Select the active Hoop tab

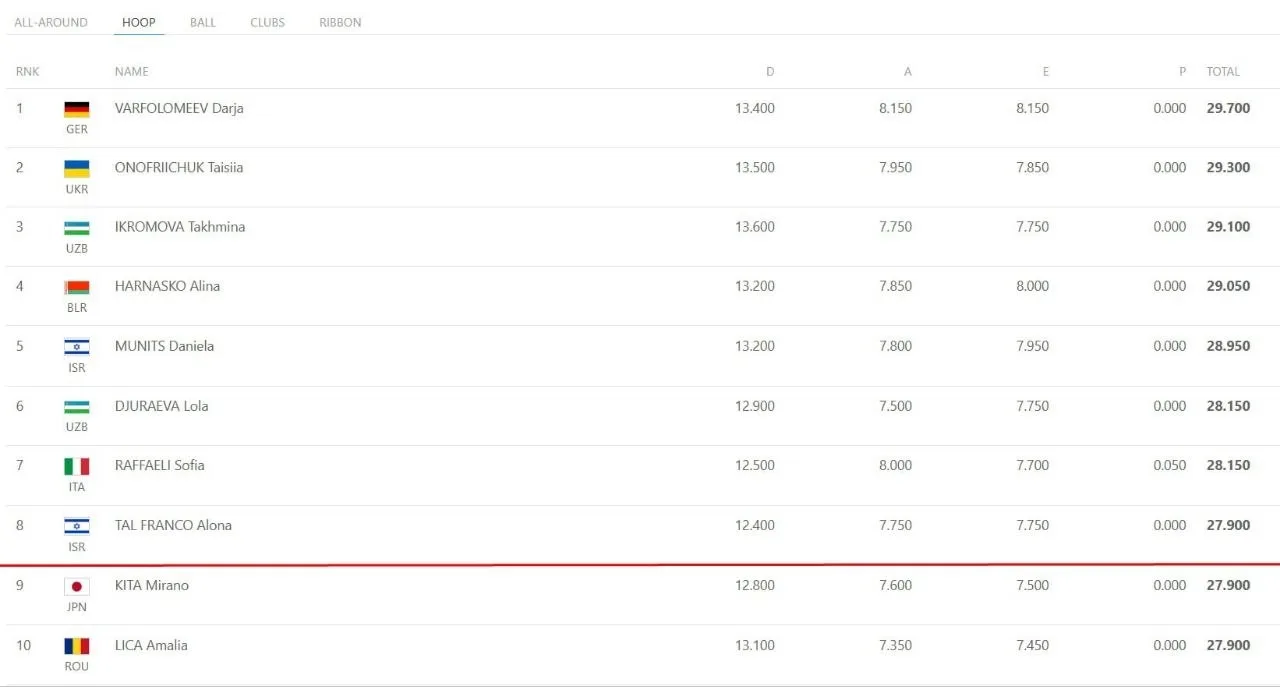(x=139, y=22)
